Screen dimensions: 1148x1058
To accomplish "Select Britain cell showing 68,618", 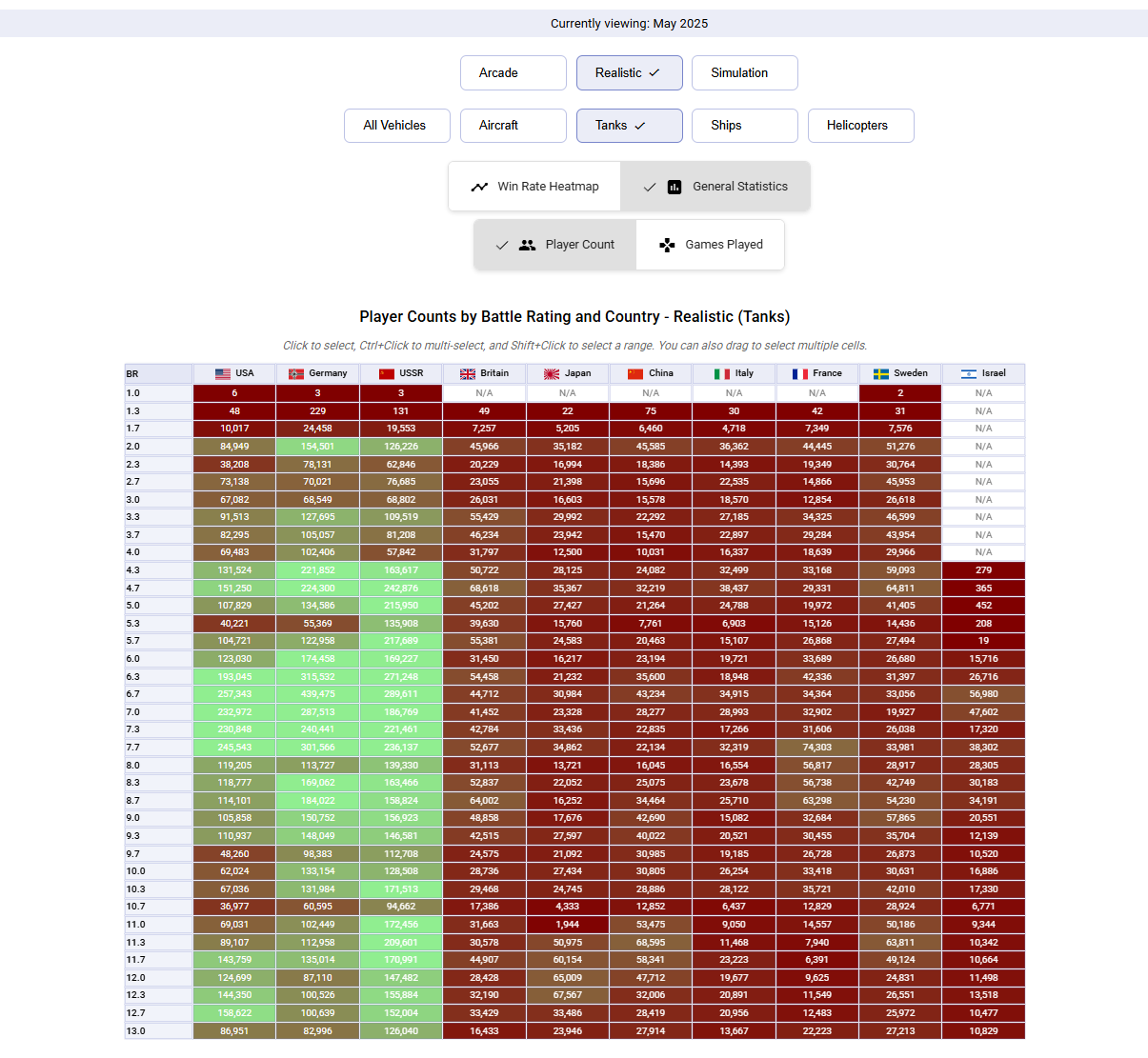I will (484, 589).
